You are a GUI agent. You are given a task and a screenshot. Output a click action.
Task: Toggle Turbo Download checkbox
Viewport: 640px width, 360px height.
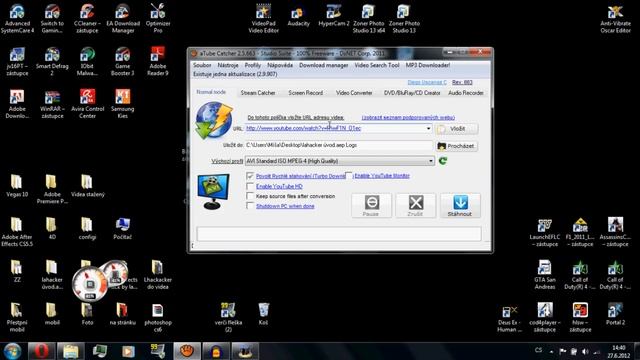250,176
